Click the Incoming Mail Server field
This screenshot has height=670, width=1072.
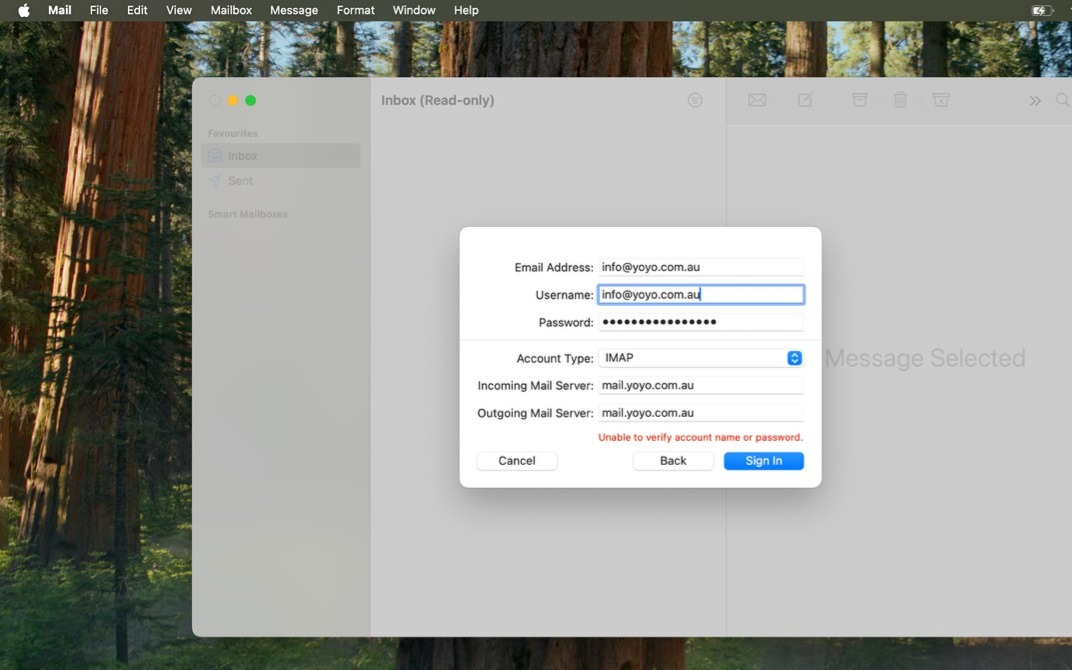(x=701, y=386)
